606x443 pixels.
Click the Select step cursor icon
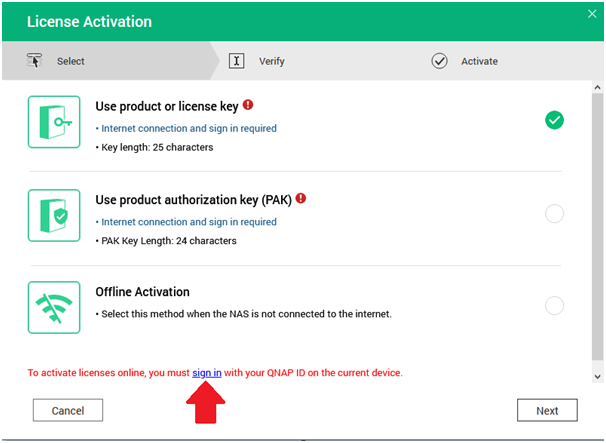coord(35,61)
